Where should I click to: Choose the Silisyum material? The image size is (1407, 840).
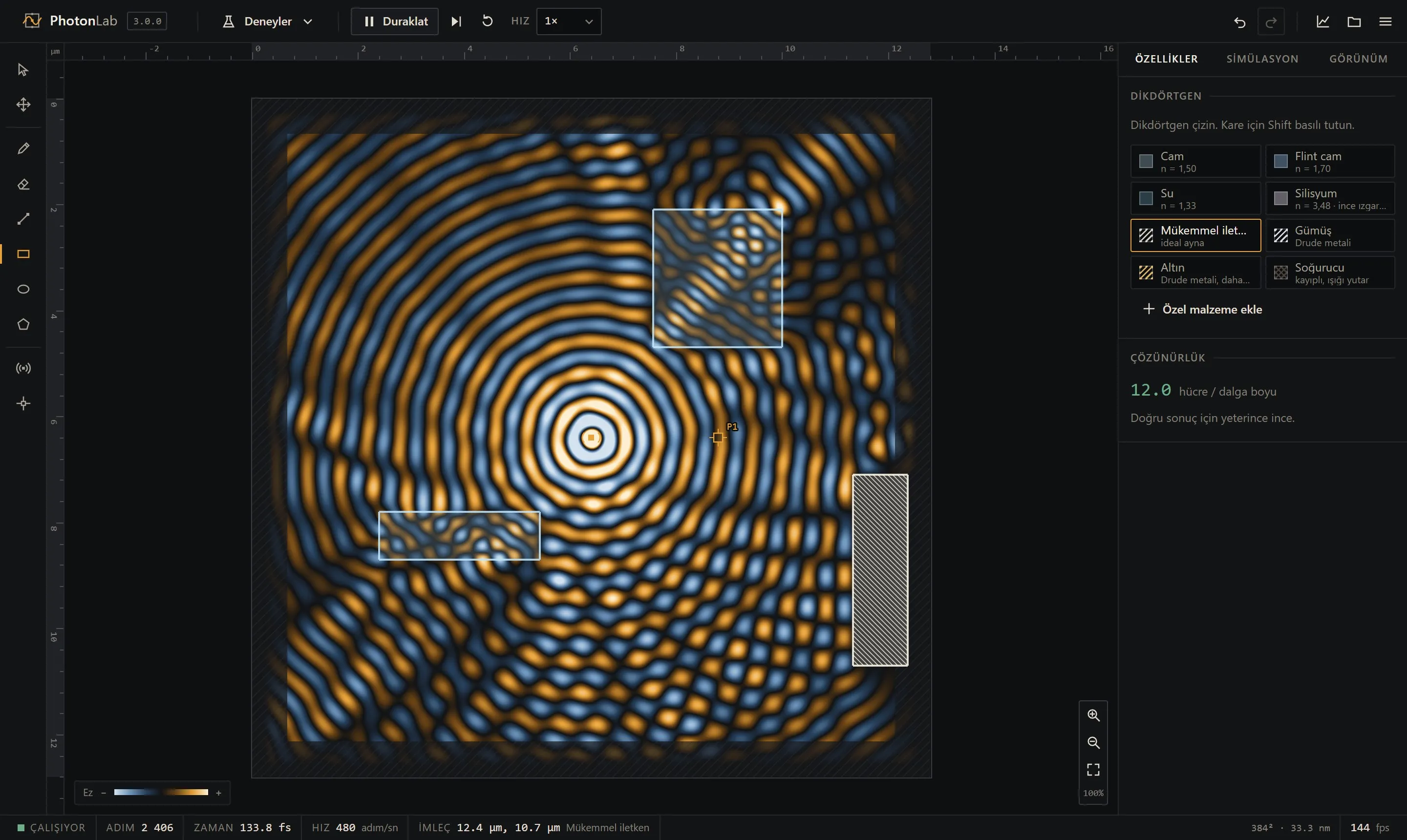point(1330,199)
